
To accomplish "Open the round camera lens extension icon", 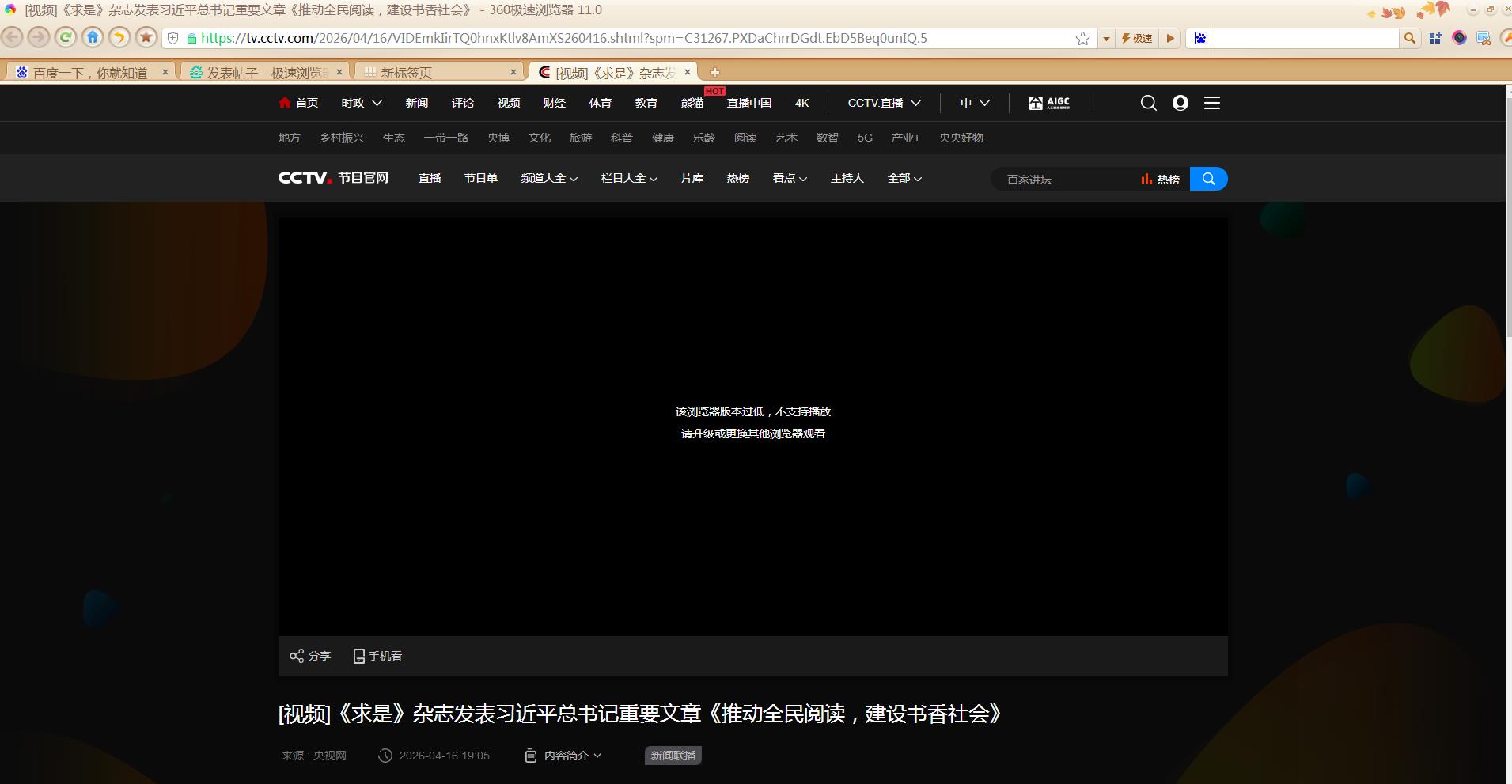I will (1460, 38).
